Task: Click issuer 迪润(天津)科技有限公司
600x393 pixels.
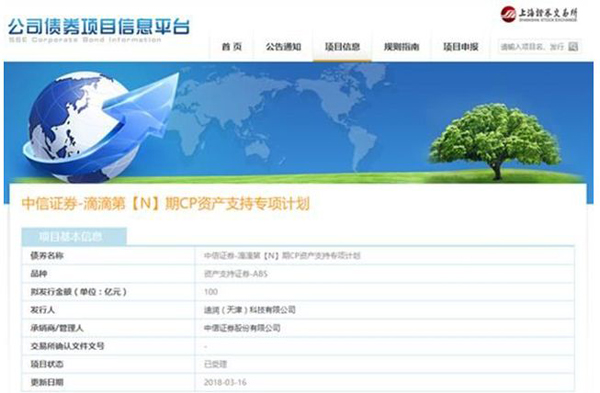Action: coord(249,310)
